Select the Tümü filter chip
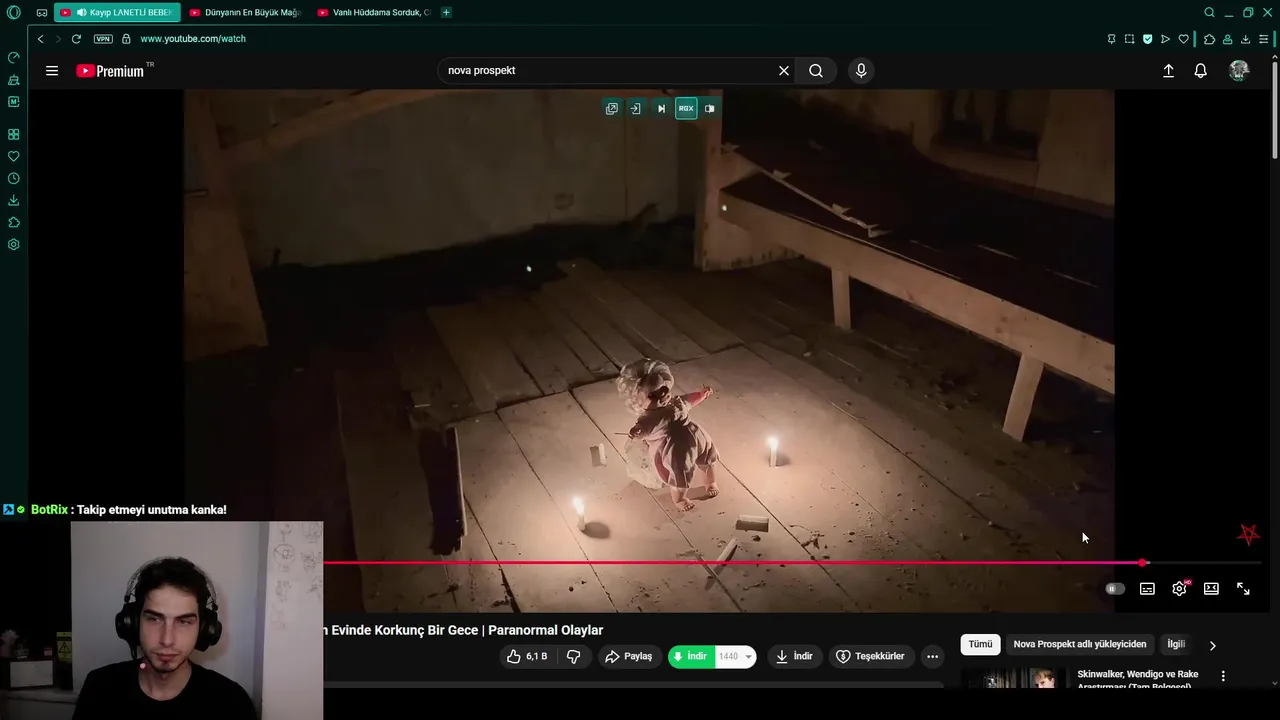1280x720 pixels. click(980, 644)
